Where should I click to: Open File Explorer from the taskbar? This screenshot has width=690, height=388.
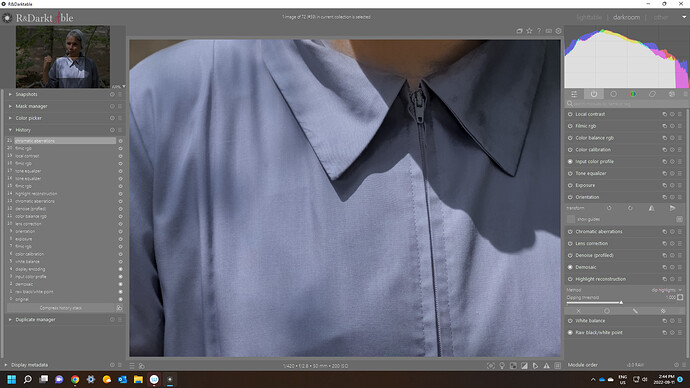tap(138, 379)
